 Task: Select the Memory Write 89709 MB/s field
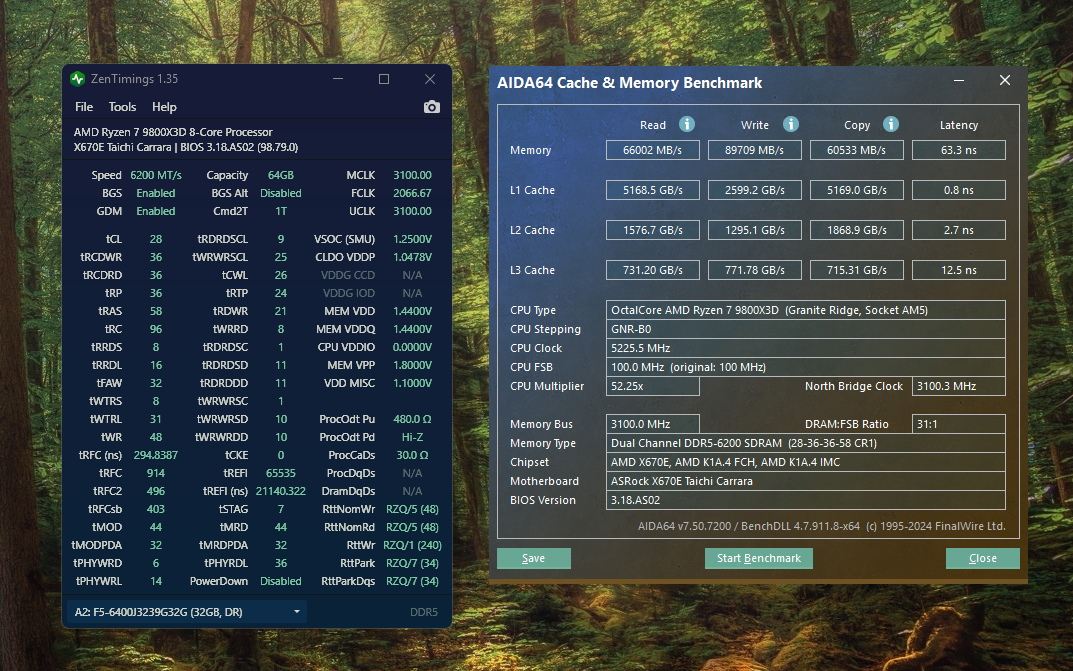point(755,150)
